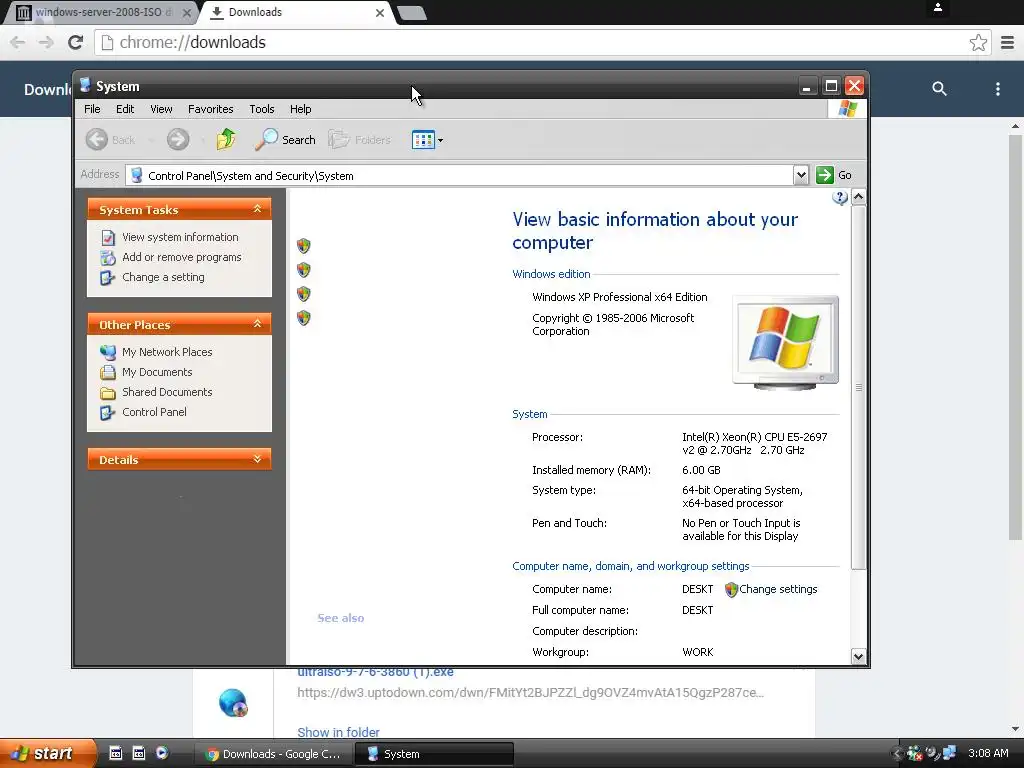Click the address field showing Control Panel path
The width and height of the screenshot is (1024, 768).
click(460, 175)
